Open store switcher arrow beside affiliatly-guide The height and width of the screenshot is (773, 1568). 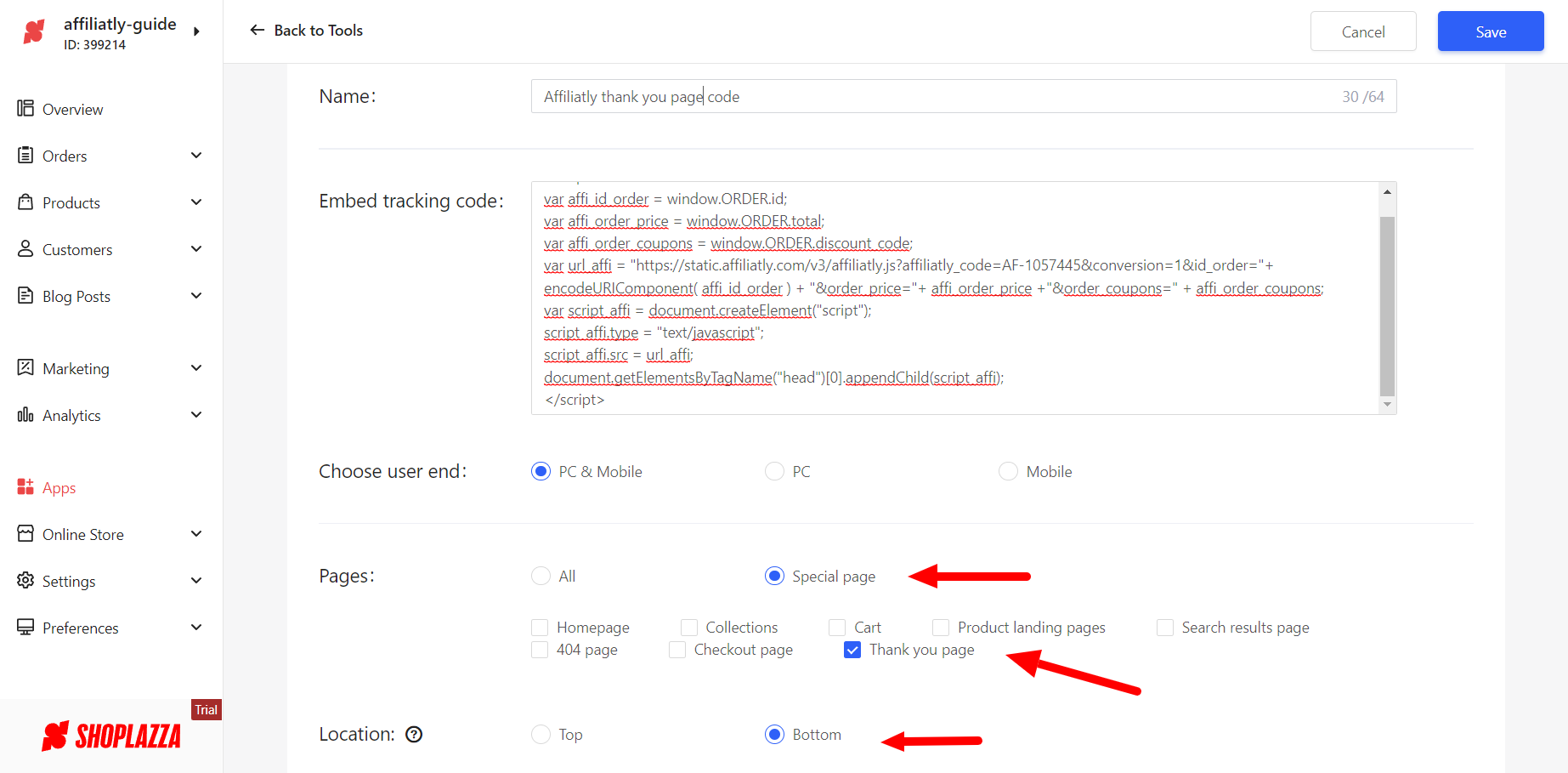pyautogui.click(x=197, y=31)
